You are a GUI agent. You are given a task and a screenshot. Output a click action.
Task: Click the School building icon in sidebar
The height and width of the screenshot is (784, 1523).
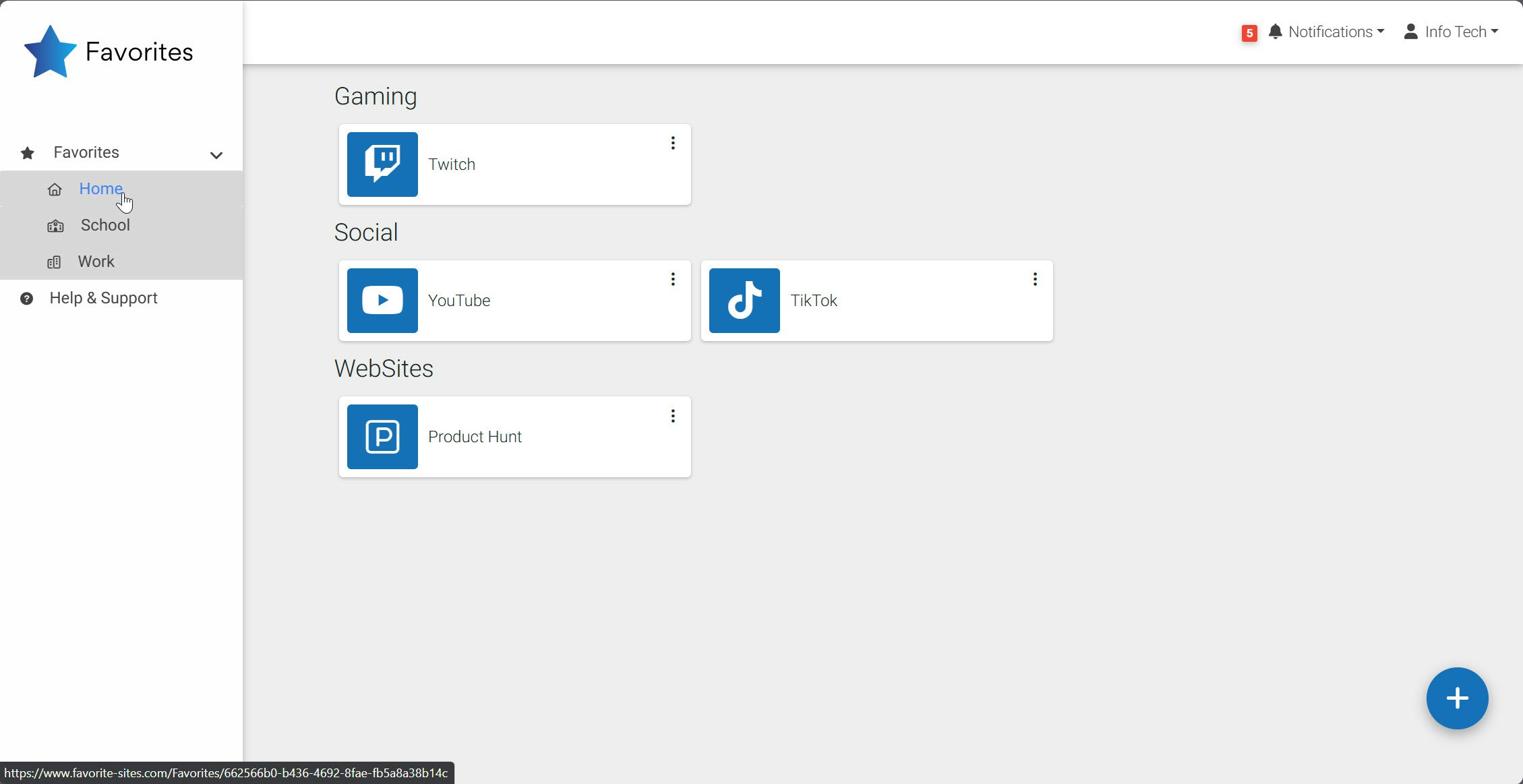55,226
